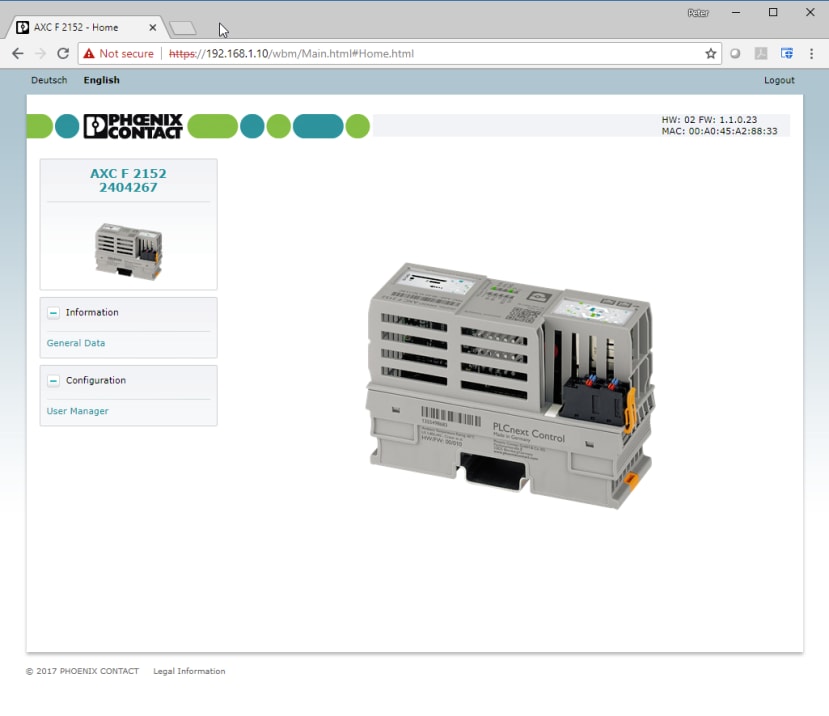
Task: Collapse the Configuration section
Action: (53, 381)
